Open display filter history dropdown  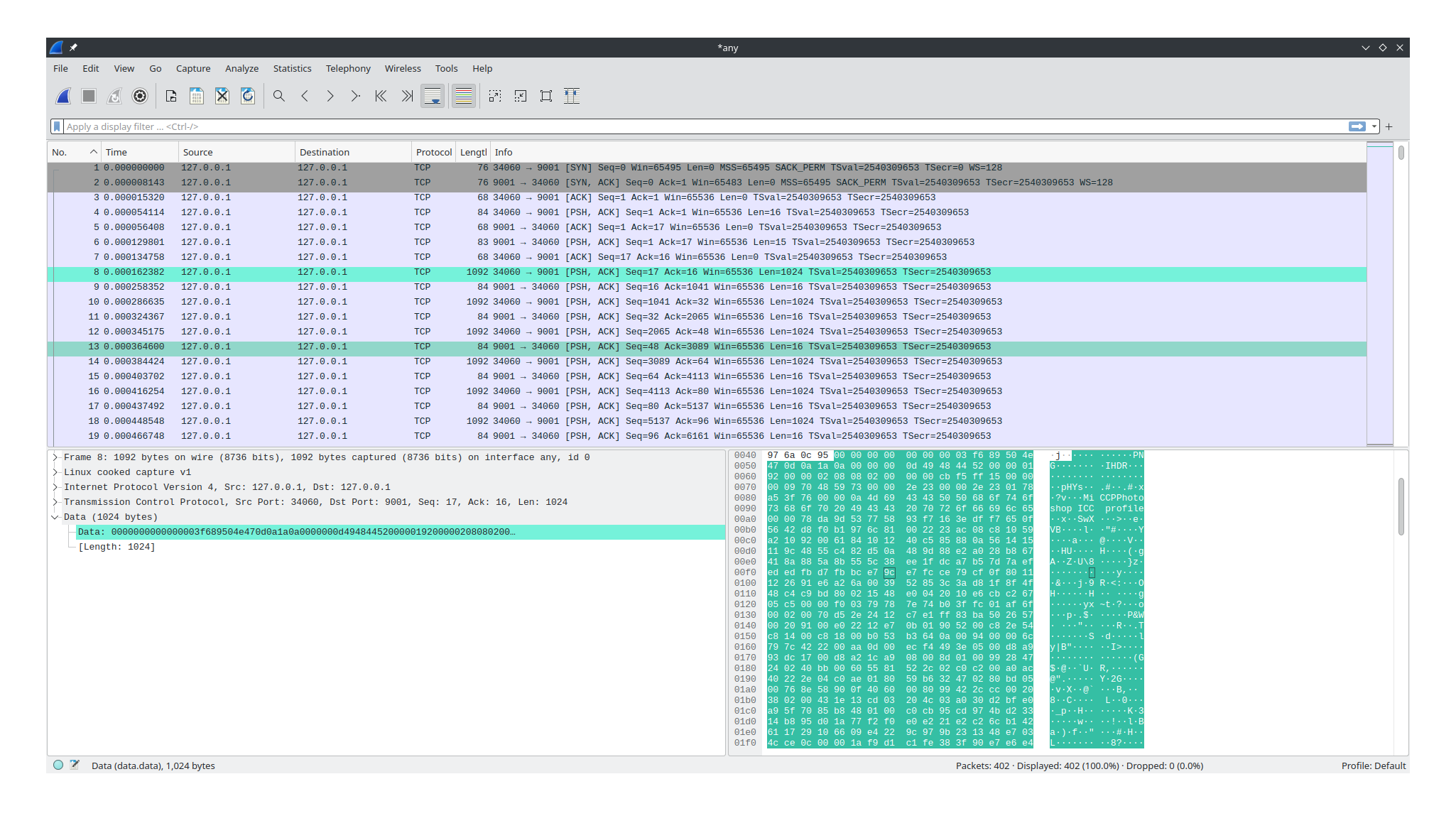pos(1374,126)
